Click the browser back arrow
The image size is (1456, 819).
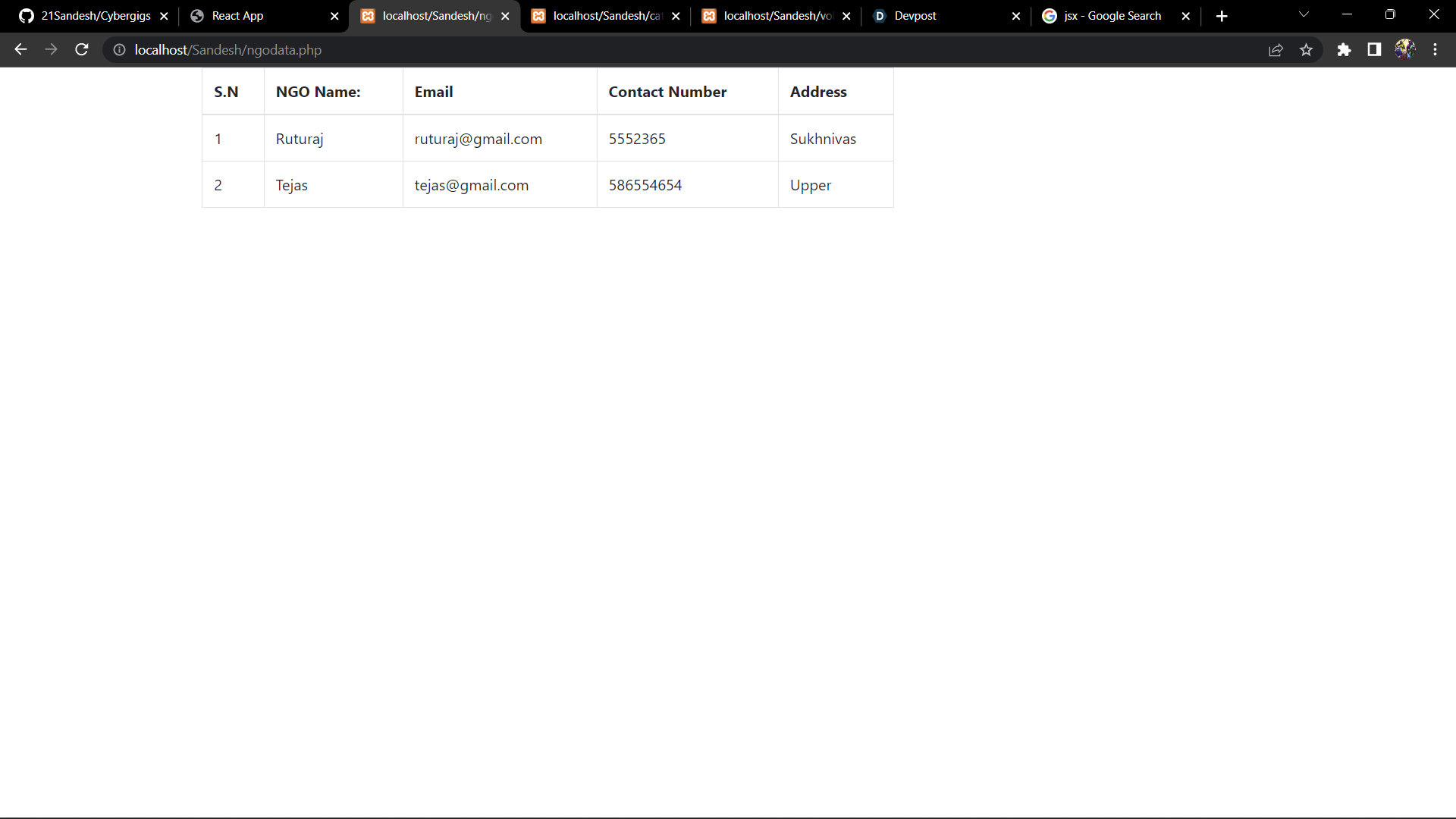20,50
